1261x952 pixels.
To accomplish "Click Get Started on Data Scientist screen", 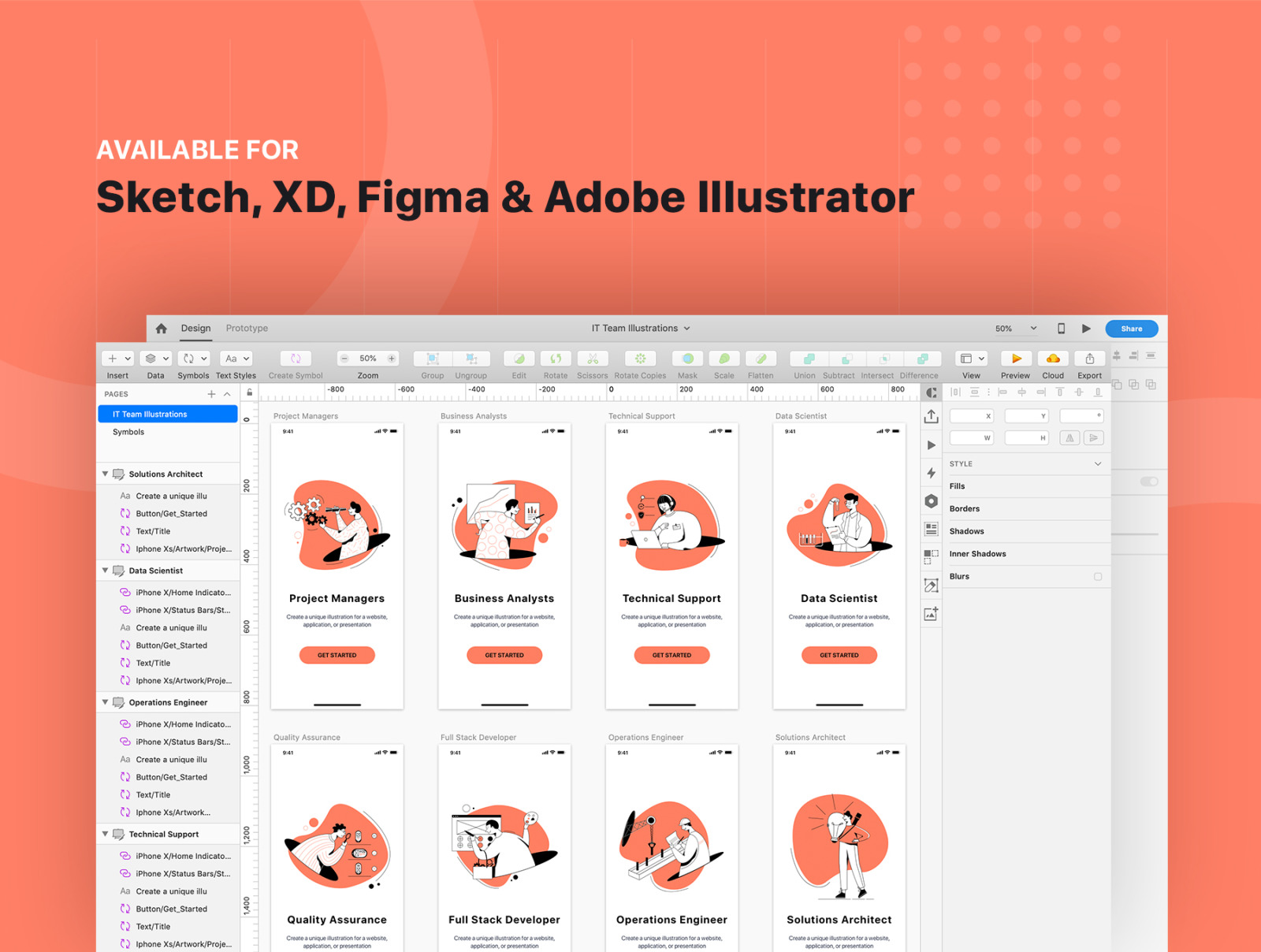I will (839, 655).
